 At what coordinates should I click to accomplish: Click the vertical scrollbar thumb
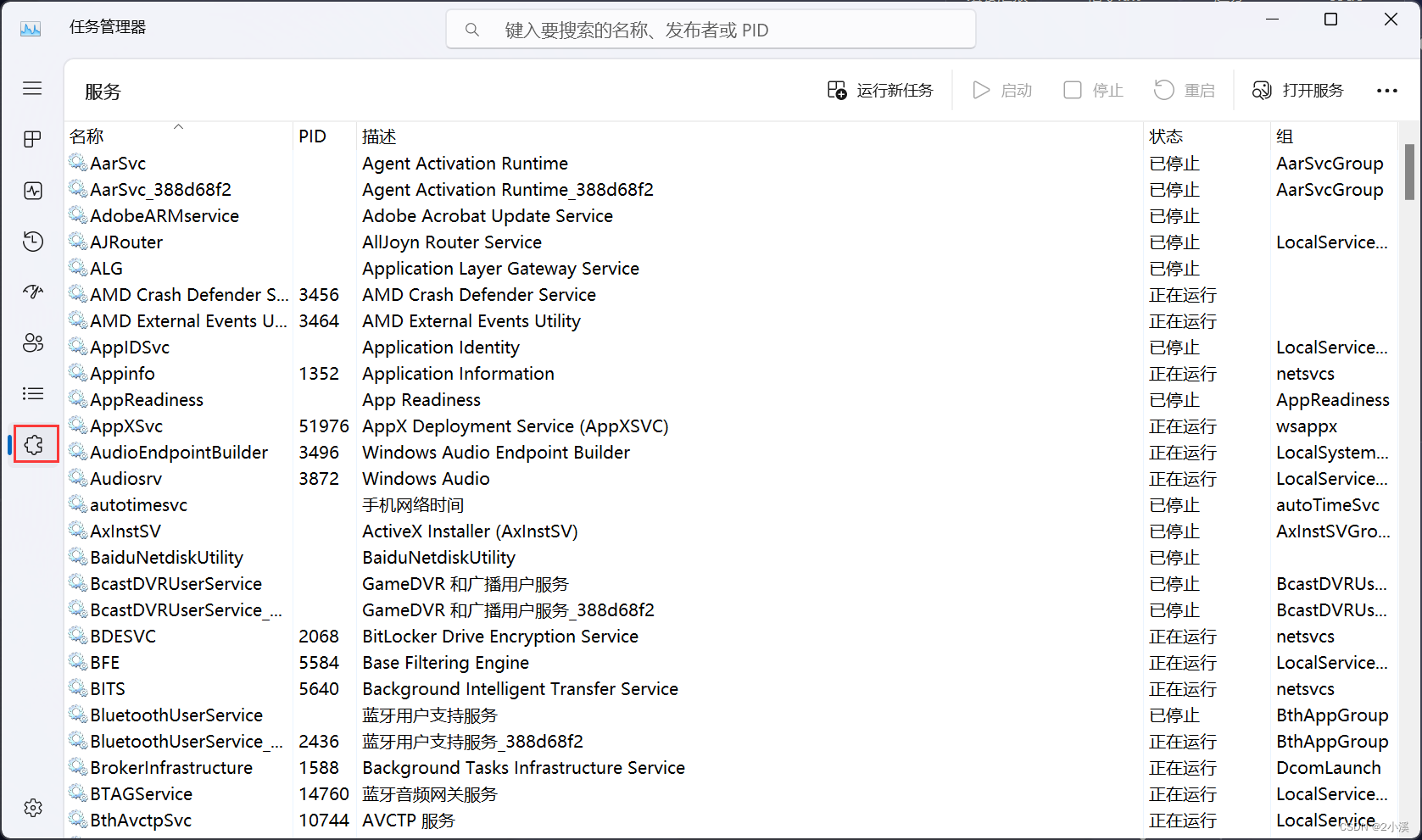click(x=1409, y=172)
